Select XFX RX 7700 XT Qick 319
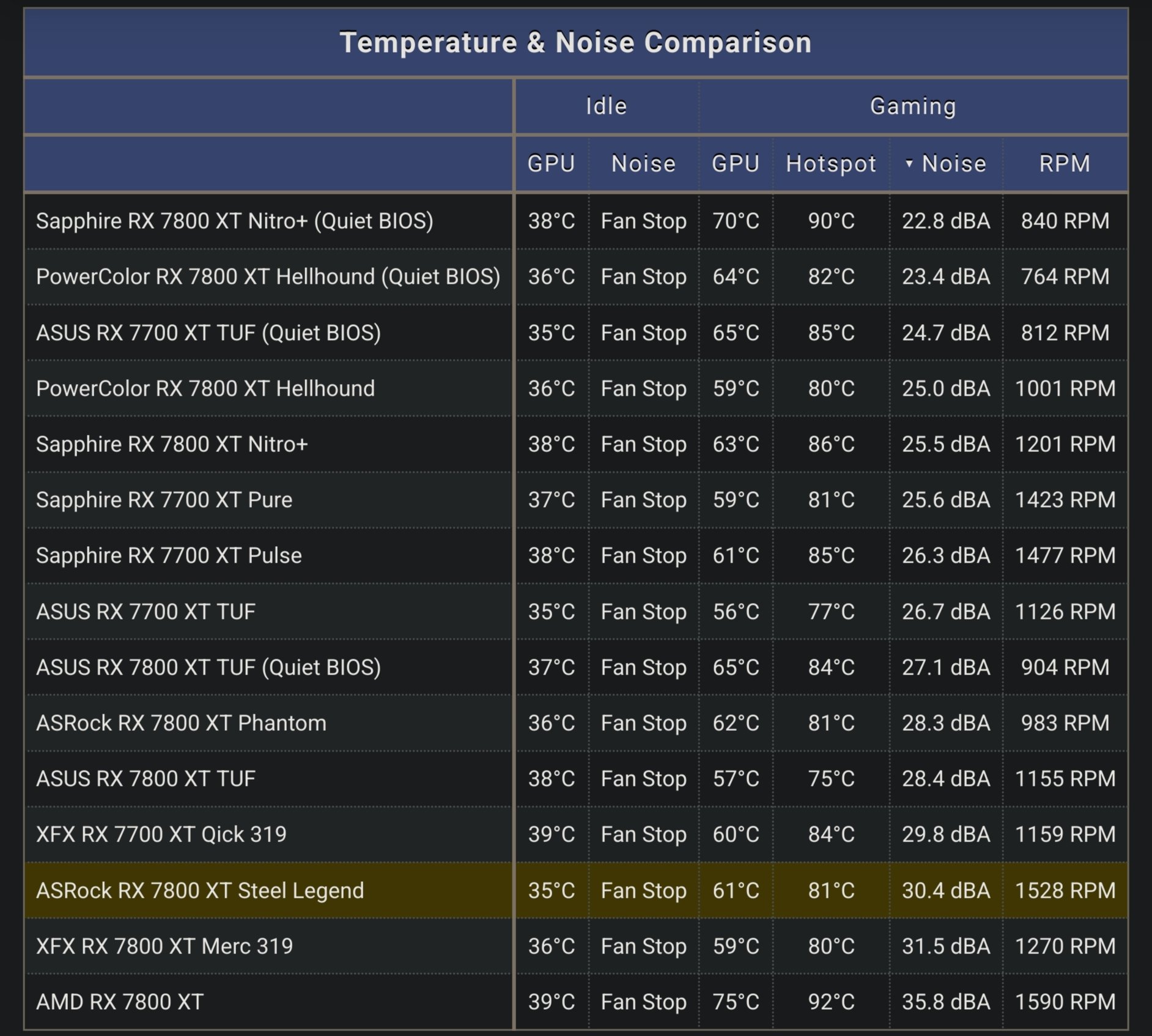The height and width of the screenshot is (1036, 1152). click(x=161, y=834)
